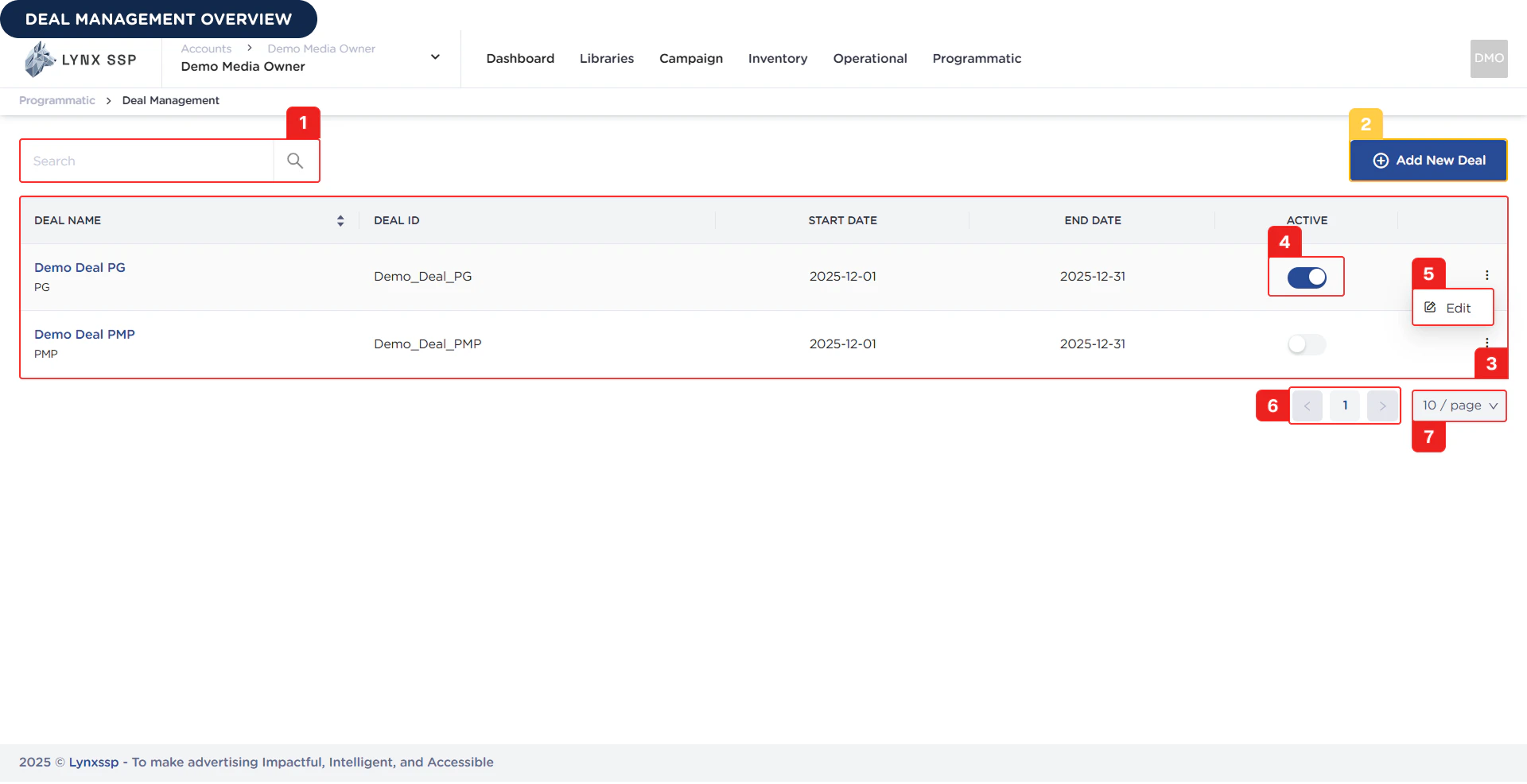1527x784 pixels.
Task: Click the pencil icon next to Edit
Action: click(x=1429, y=307)
